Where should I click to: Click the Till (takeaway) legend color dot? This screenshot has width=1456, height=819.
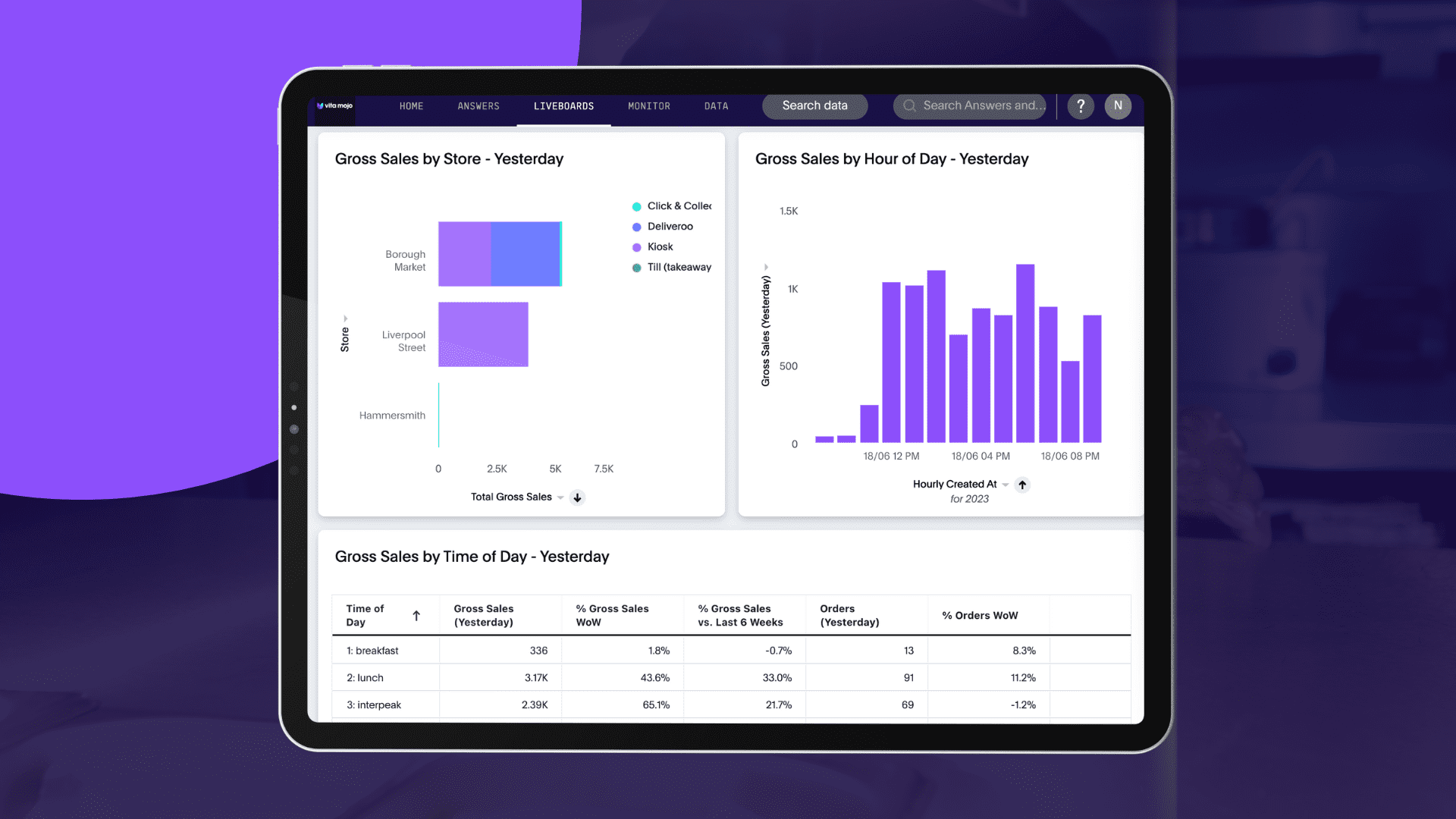click(x=637, y=268)
